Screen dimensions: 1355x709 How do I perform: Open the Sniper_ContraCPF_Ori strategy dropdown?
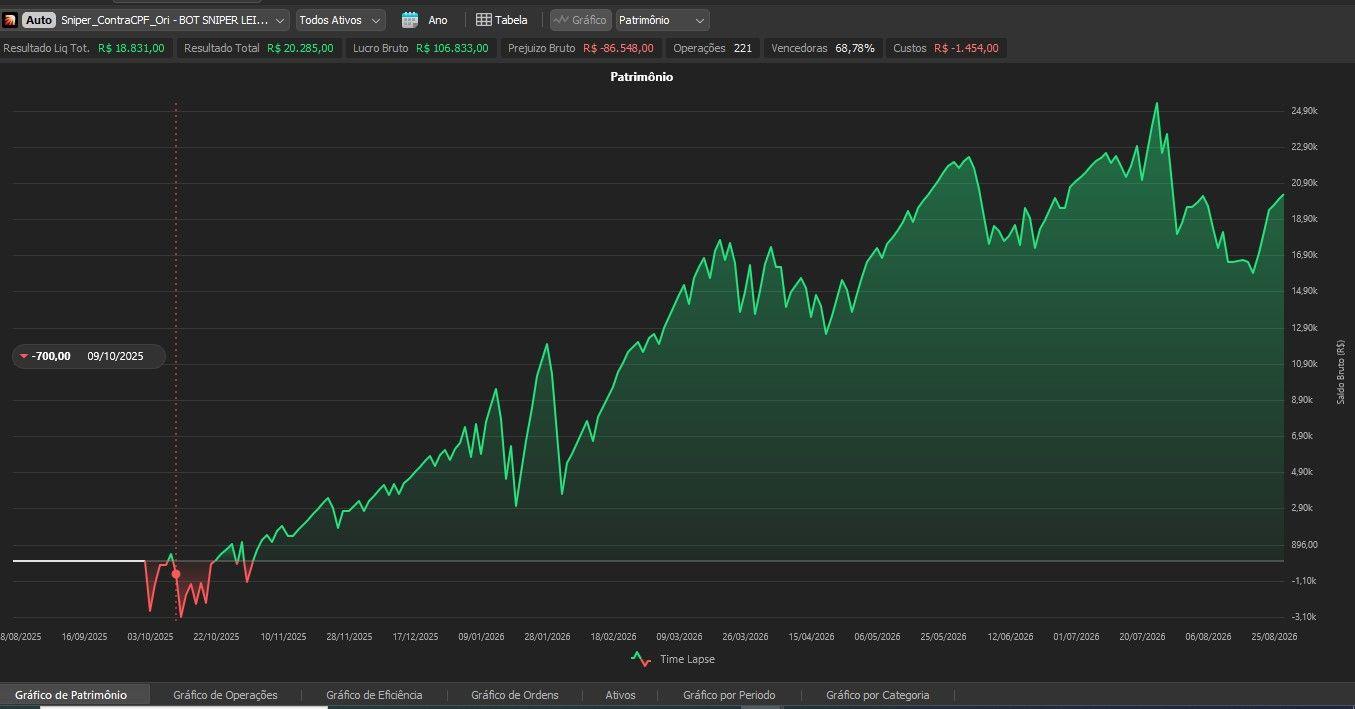[174, 20]
